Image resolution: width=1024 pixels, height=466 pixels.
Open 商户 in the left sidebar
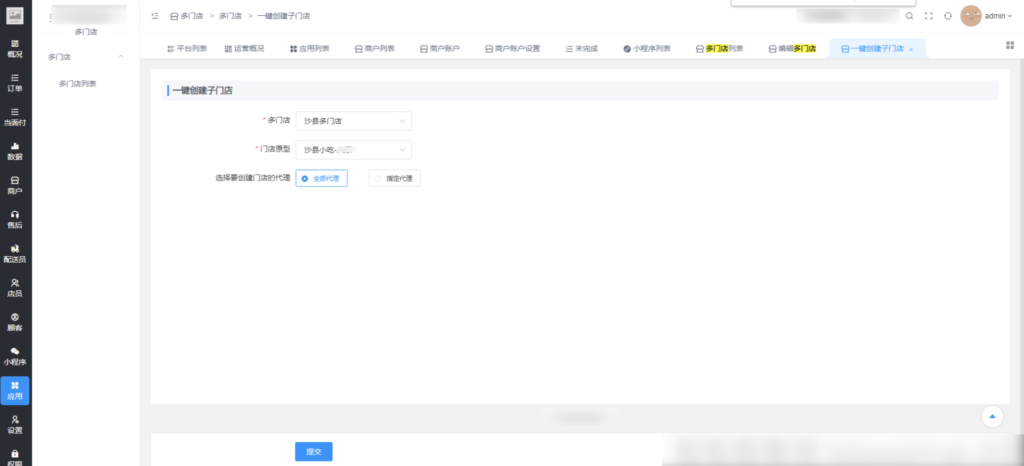pyautogui.click(x=14, y=185)
